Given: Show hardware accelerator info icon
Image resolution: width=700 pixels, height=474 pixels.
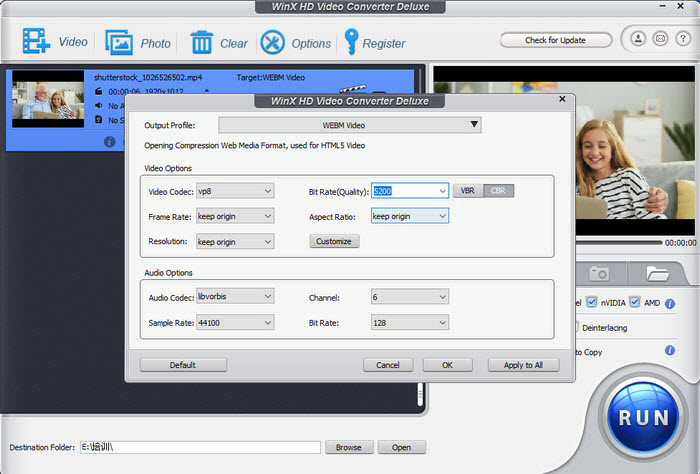Looking at the screenshot, I should coord(670,304).
